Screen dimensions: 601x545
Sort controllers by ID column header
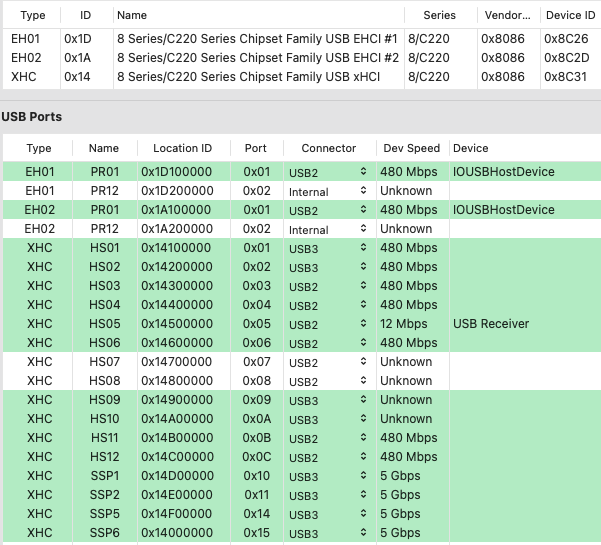click(85, 15)
